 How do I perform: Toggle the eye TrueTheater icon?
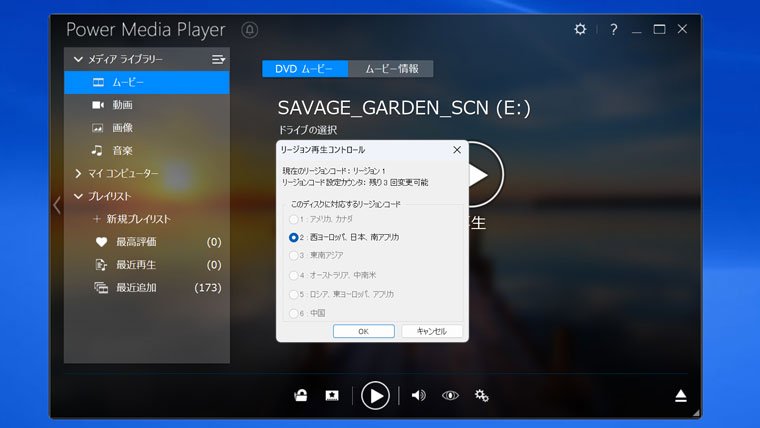[x=450, y=396]
